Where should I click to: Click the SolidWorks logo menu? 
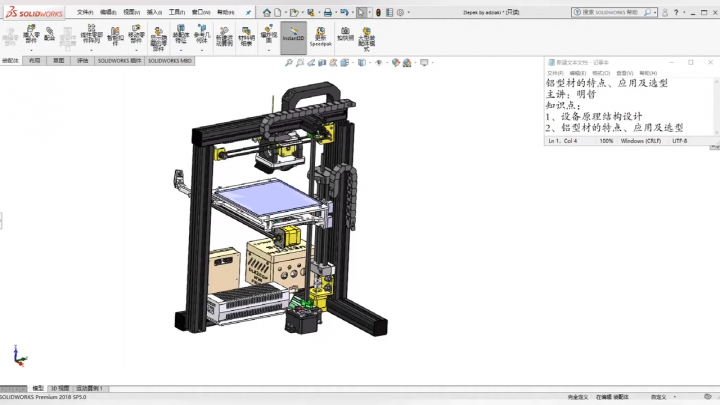point(34,13)
